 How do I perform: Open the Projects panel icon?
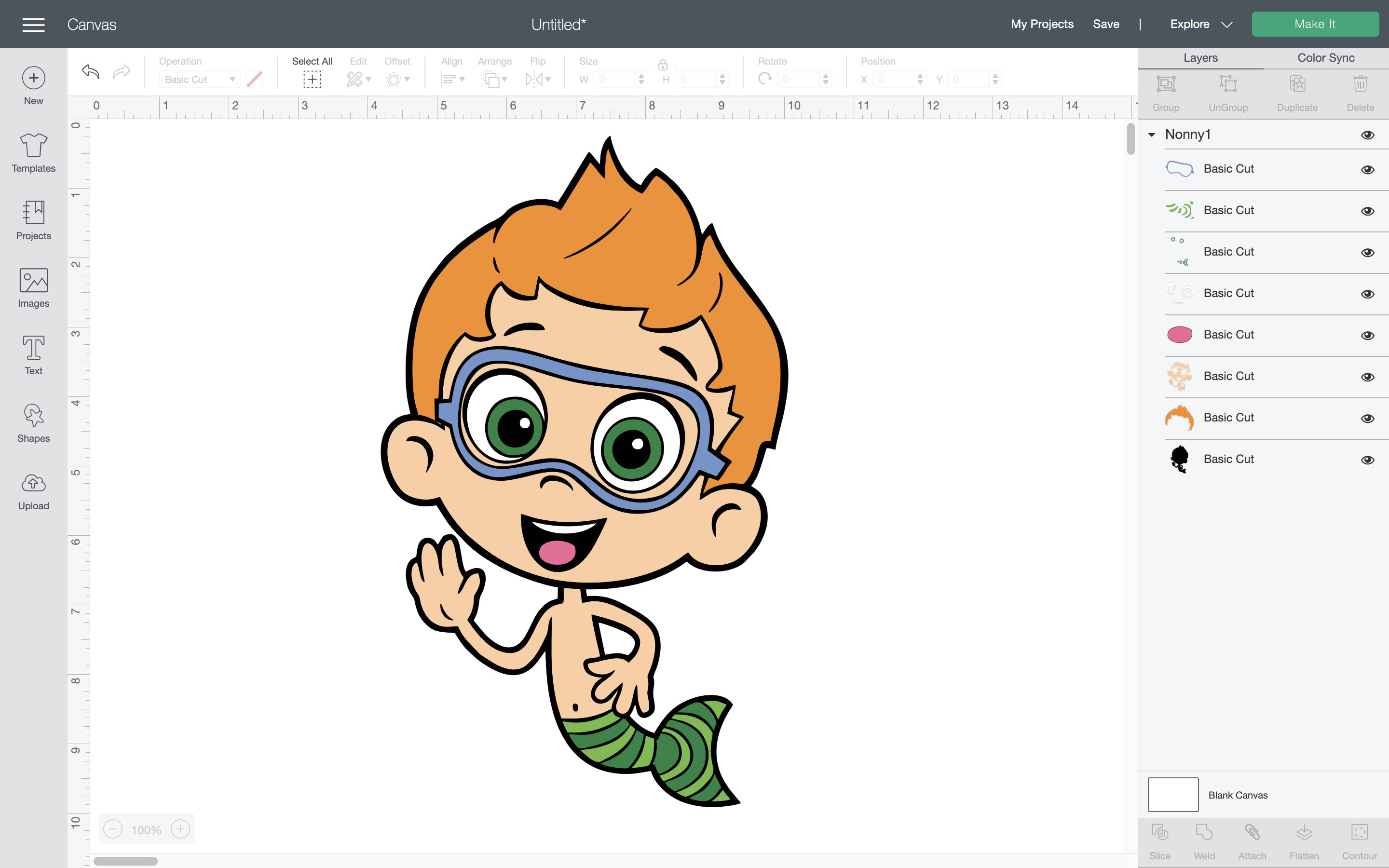(x=33, y=220)
